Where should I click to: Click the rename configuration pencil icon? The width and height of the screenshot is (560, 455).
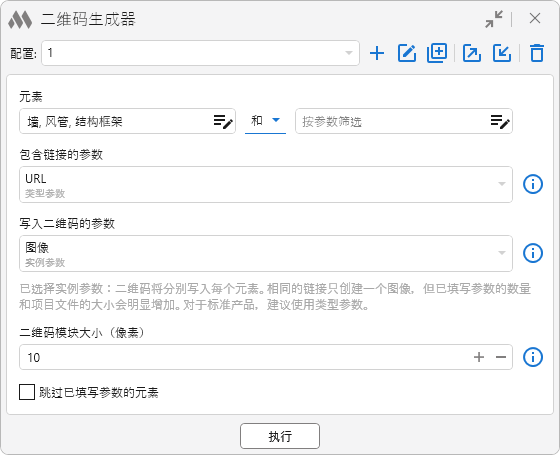click(407, 54)
